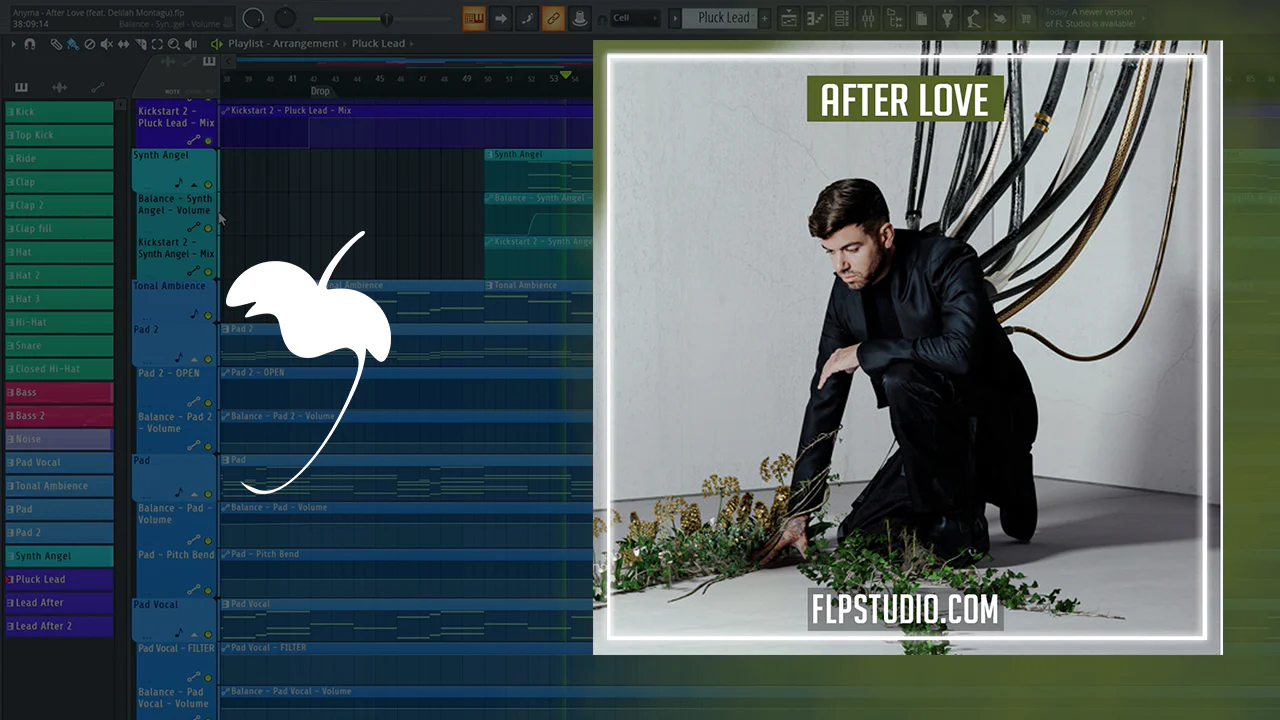Mute the Balance - Pad 2 - Volume track
This screenshot has width=1280, height=720.
(208, 447)
